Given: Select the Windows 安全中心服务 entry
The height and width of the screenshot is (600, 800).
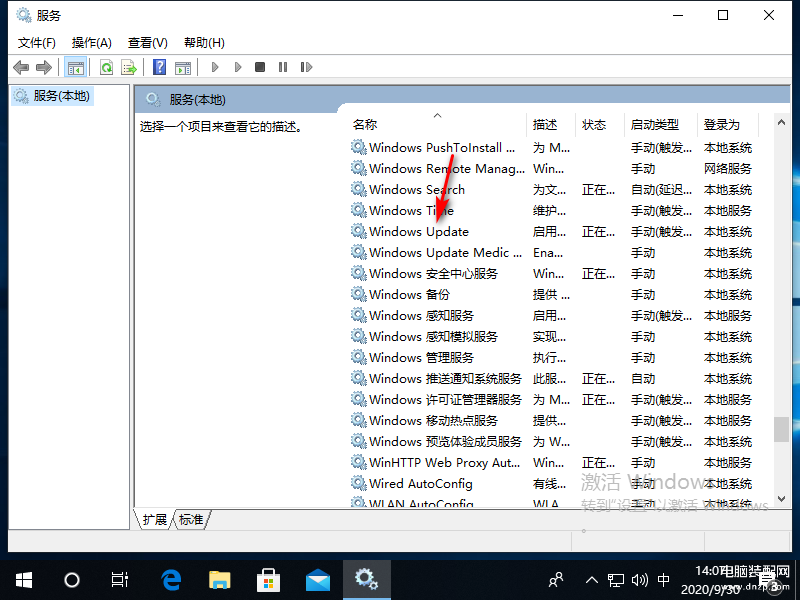Looking at the screenshot, I should [554, 273].
